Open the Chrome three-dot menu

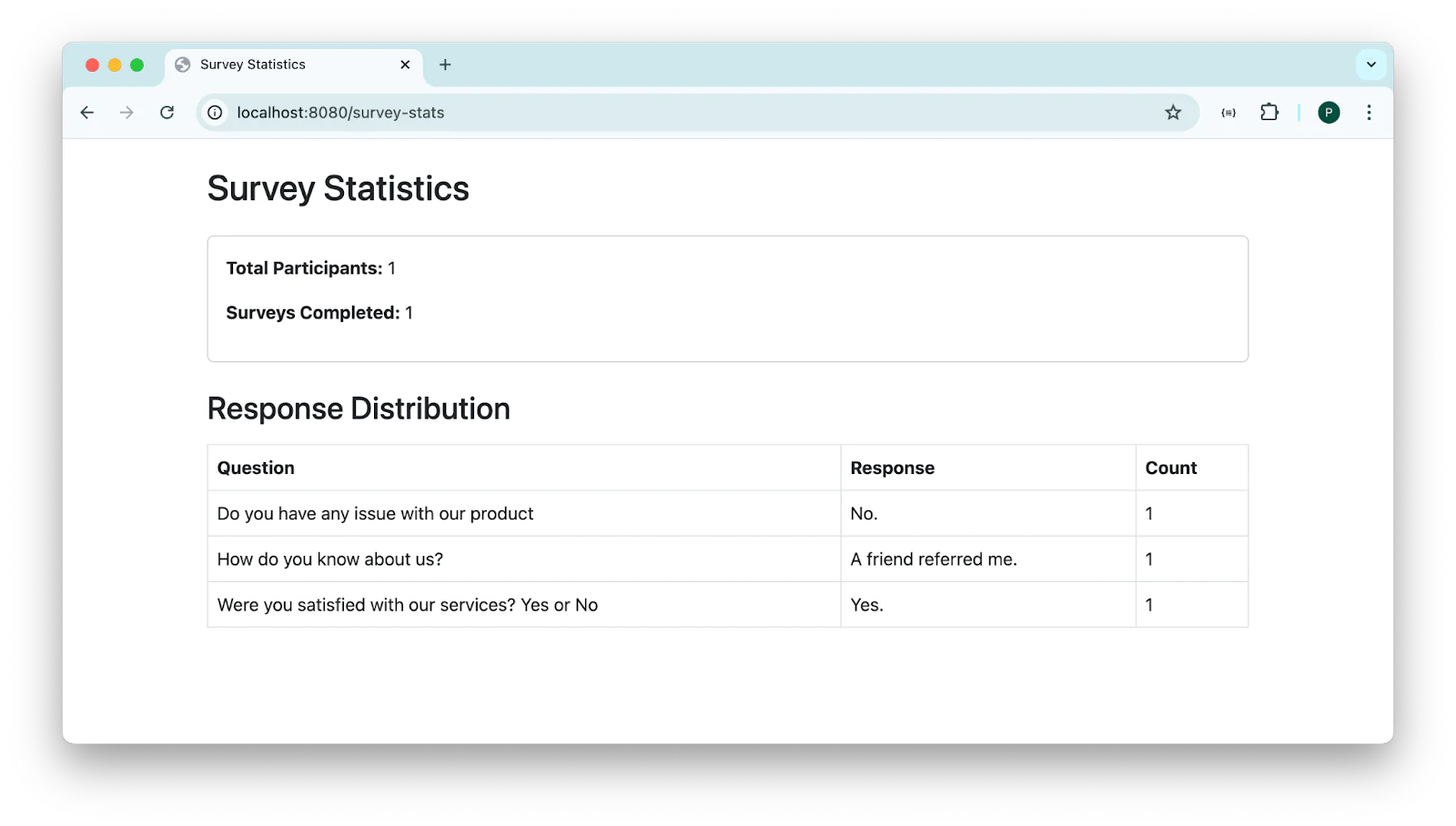[1369, 113]
